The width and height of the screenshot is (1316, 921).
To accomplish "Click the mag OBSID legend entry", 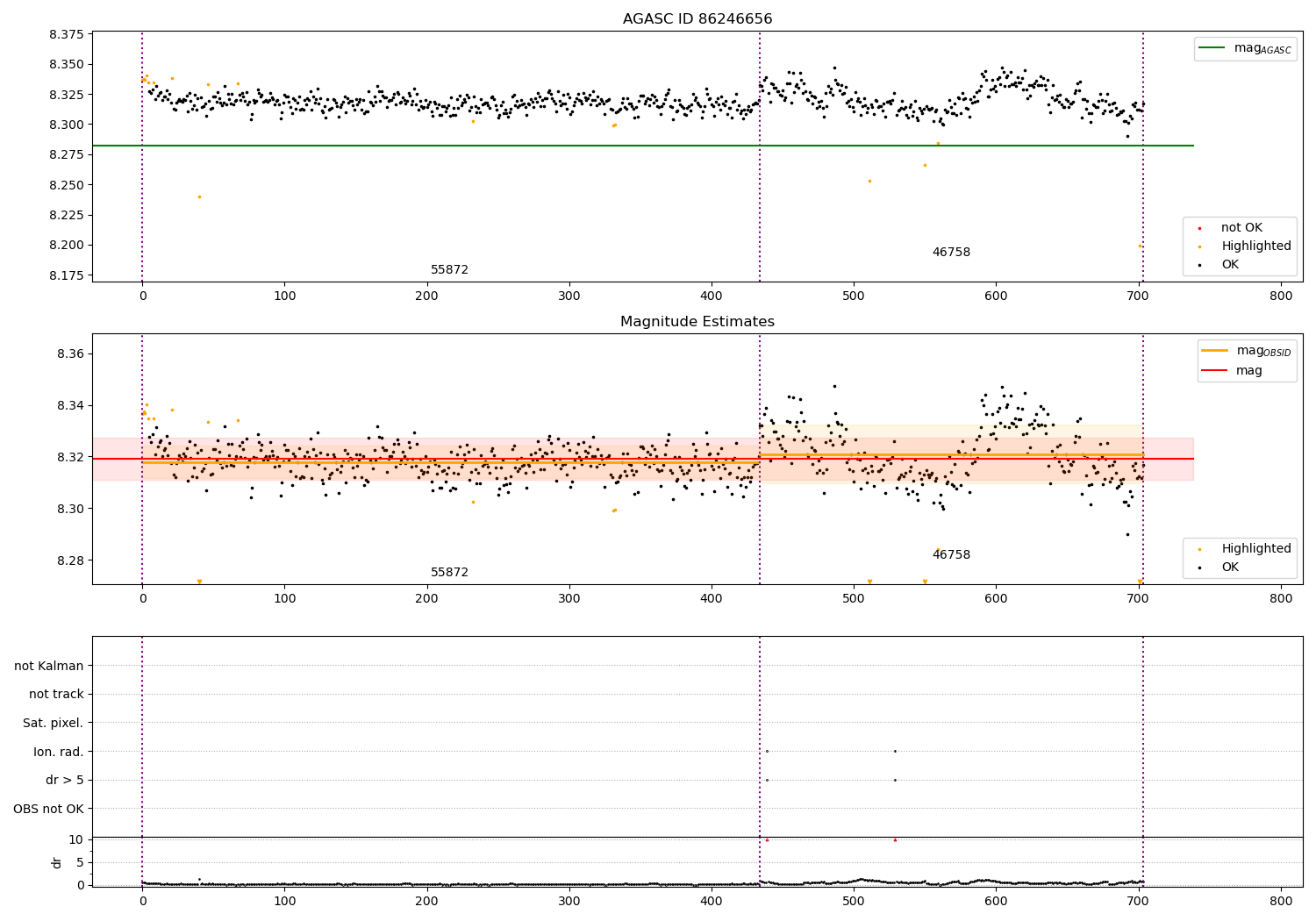I will (x=1246, y=351).
